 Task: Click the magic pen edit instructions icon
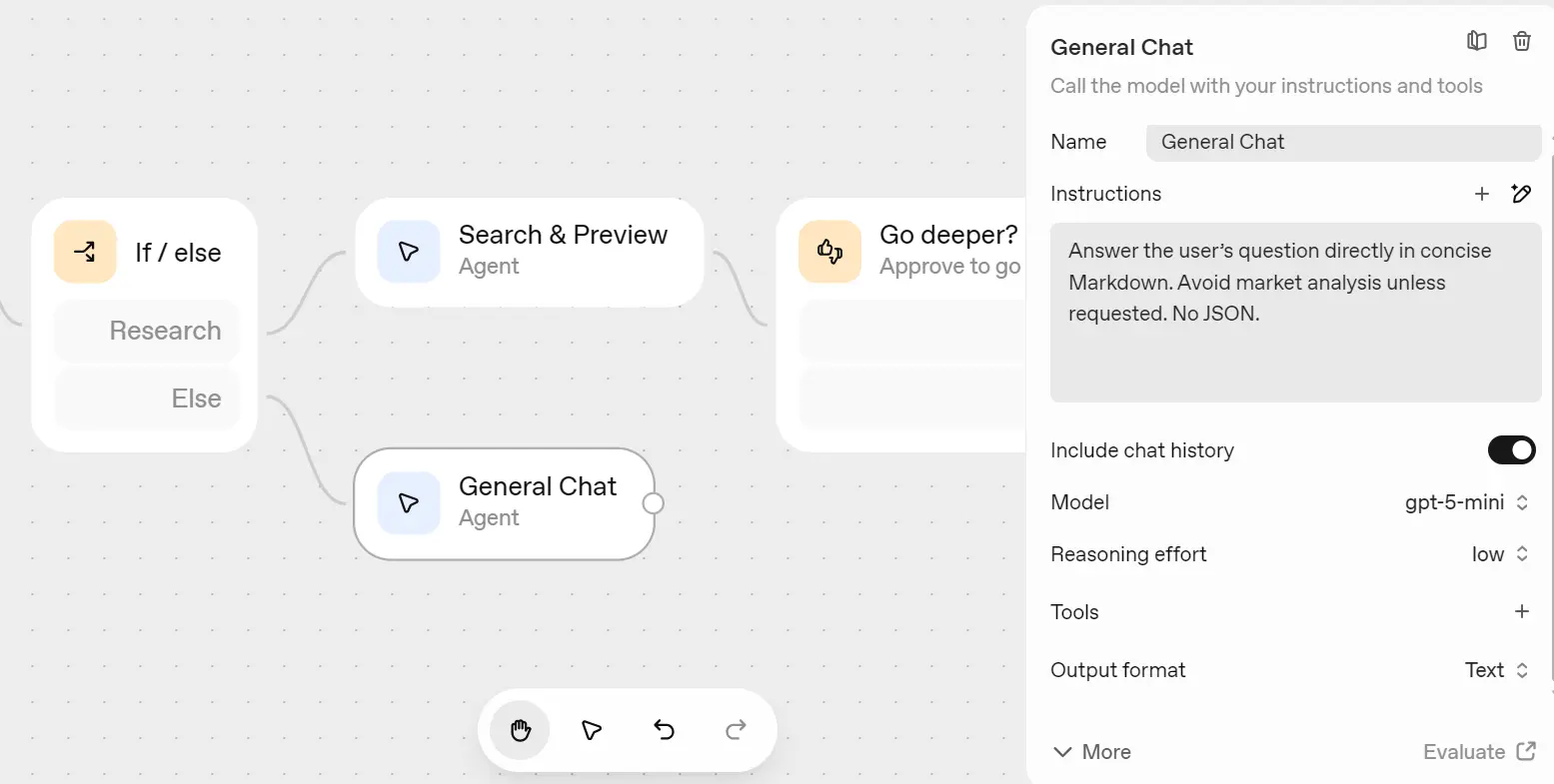click(1521, 194)
